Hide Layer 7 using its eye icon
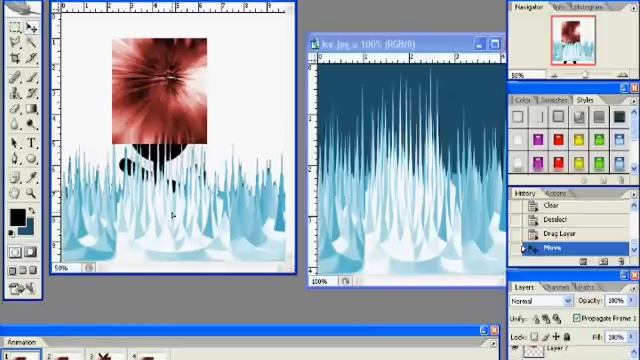 tap(515, 349)
